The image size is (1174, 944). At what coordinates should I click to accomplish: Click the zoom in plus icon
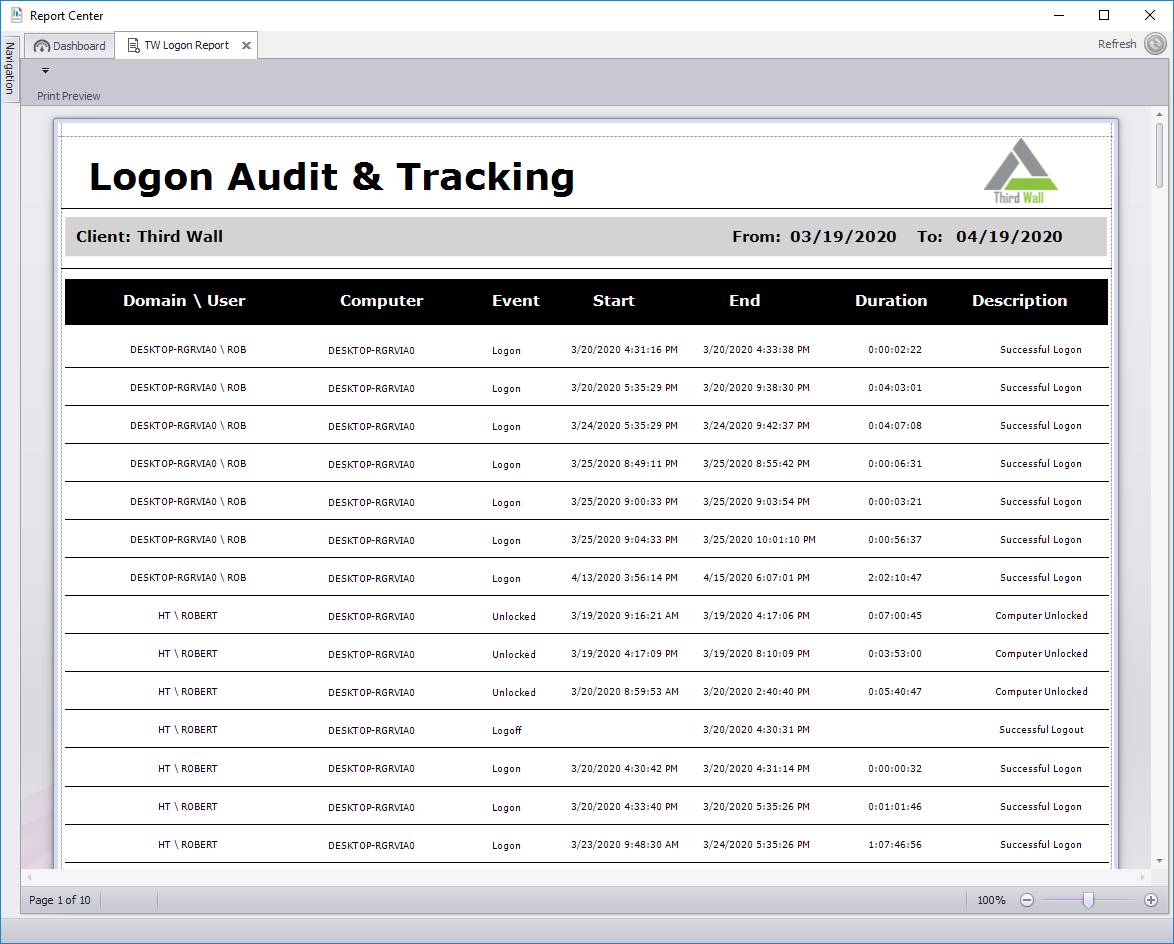1152,900
